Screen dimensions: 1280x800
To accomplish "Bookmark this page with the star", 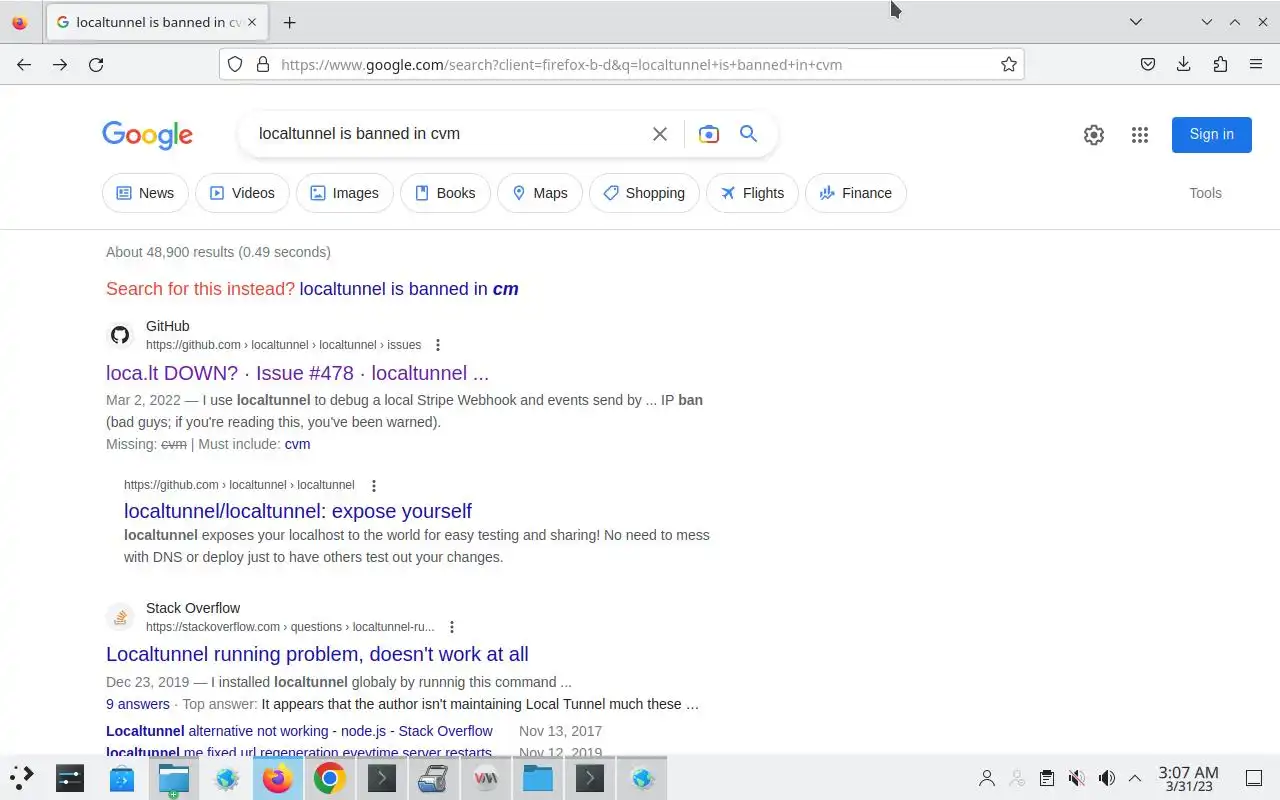I will (x=1009, y=64).
